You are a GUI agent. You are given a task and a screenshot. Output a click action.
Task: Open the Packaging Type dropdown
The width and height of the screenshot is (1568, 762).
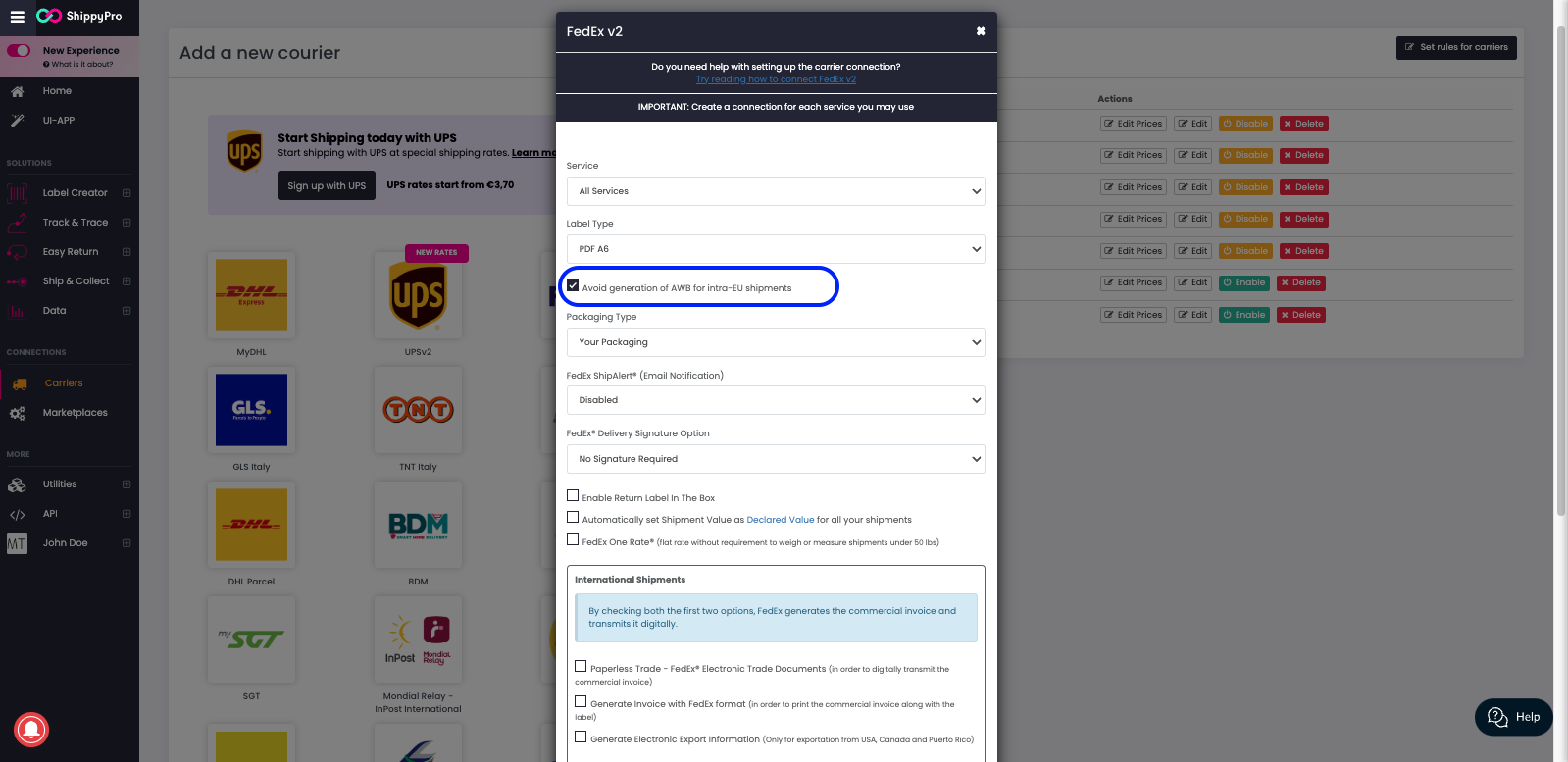click(776, 342)
